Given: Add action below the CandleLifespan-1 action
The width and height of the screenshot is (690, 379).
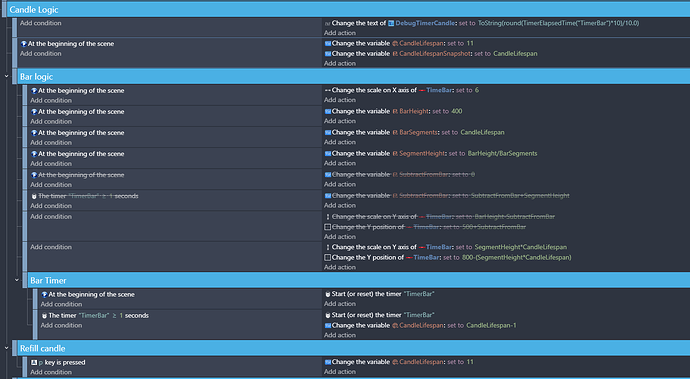Looking at the screenshot, I should [x=340, y=335].
